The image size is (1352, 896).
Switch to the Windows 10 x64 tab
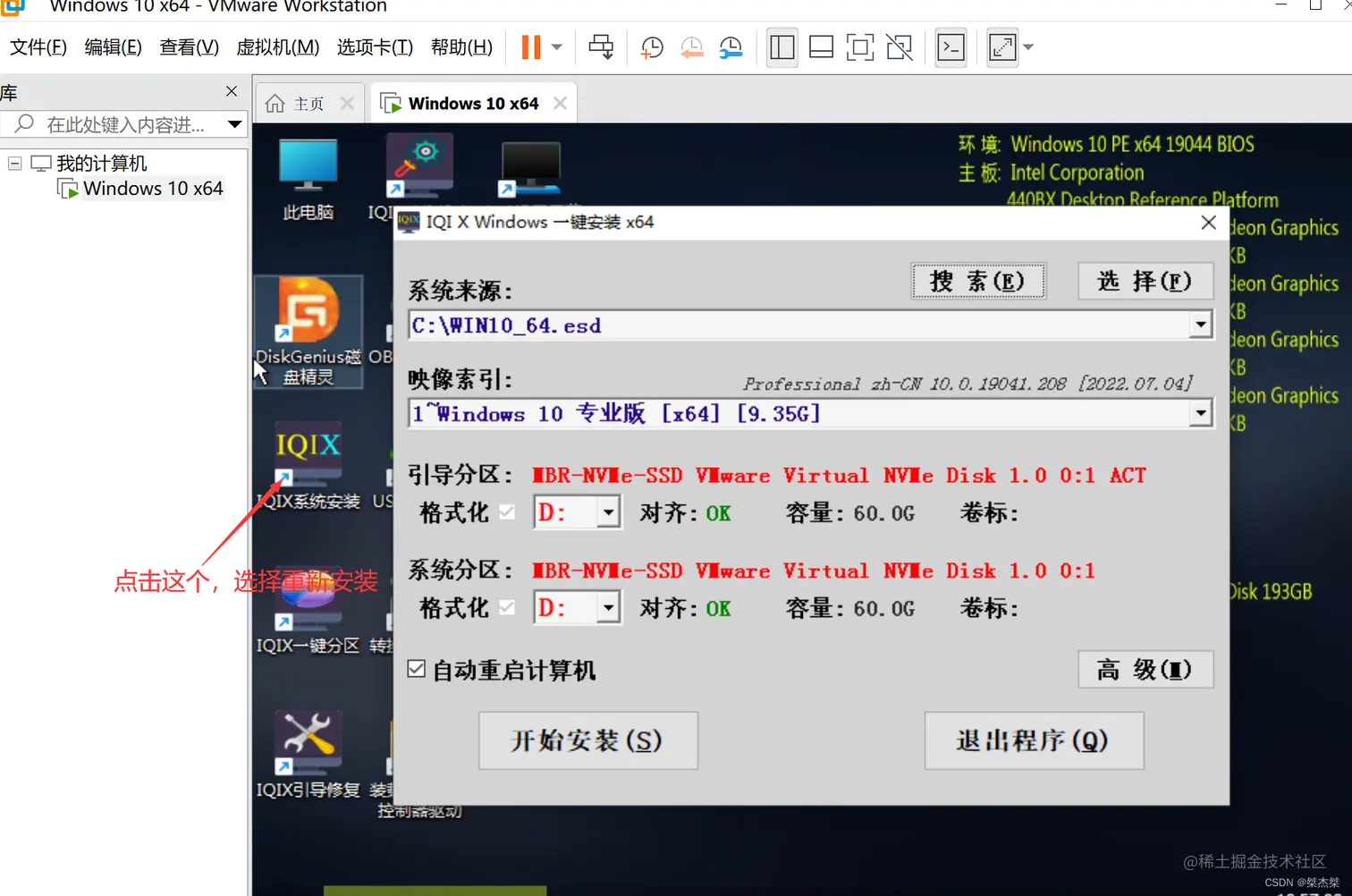point(473,104)
